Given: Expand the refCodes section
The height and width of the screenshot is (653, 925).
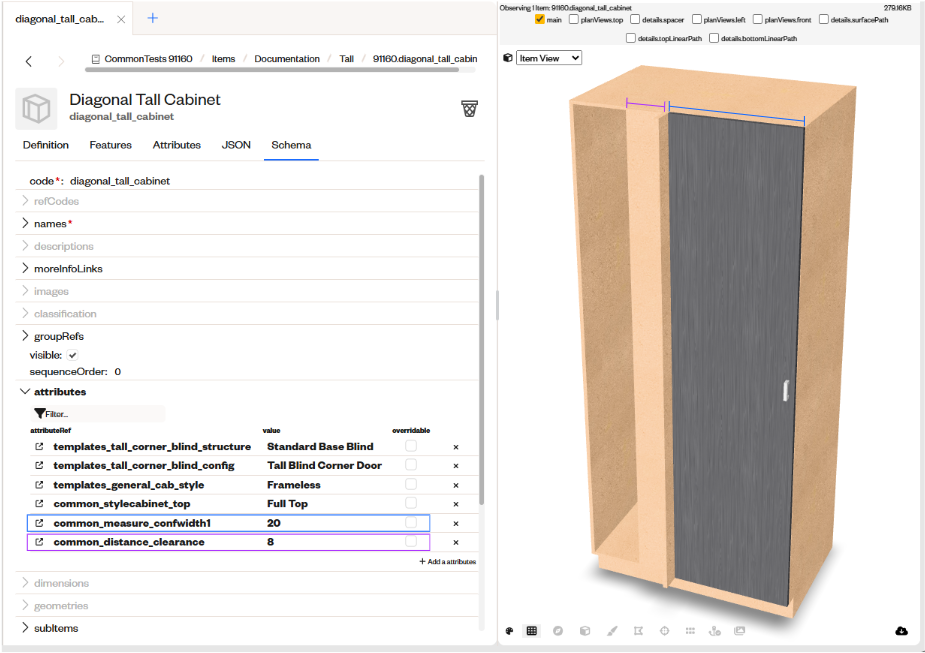Looking at the screenshot, I should [25, 201].
